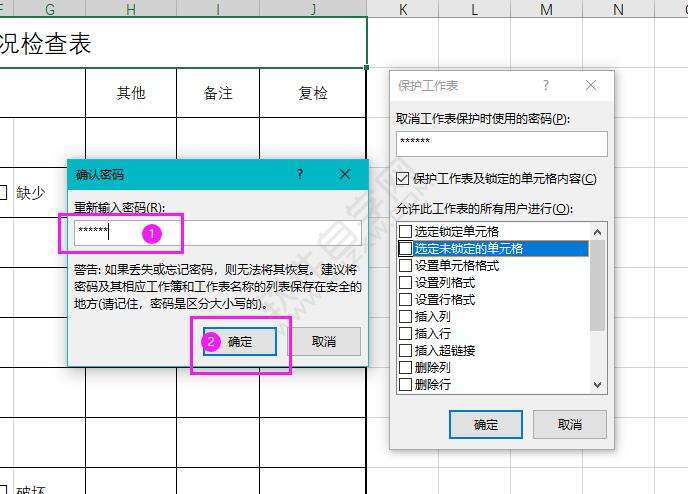Enable the 设置列格式 checkbox

(405, 283)
